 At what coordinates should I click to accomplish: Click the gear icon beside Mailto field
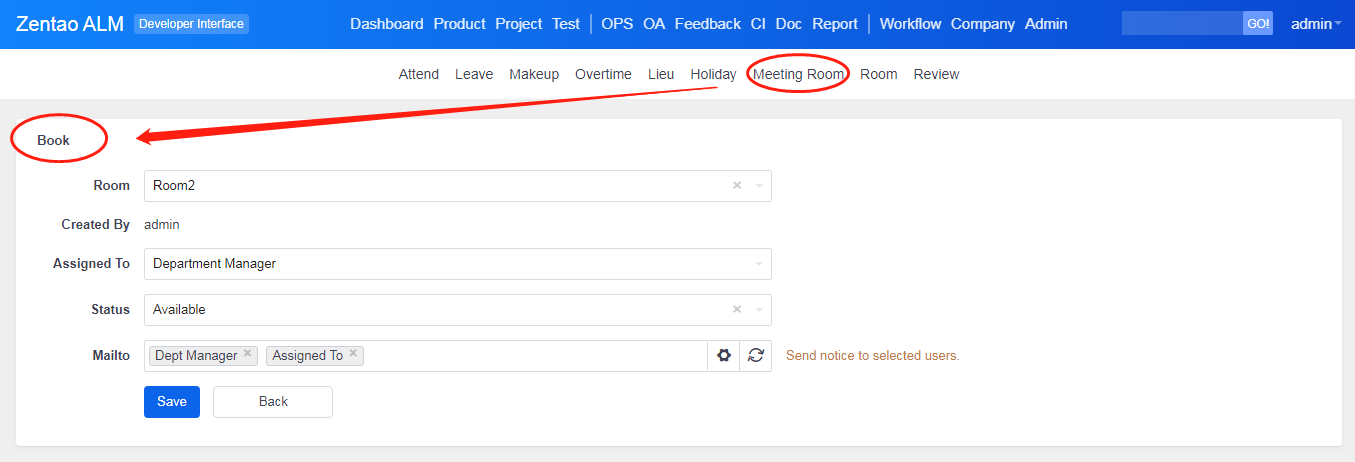coord(724,356)
